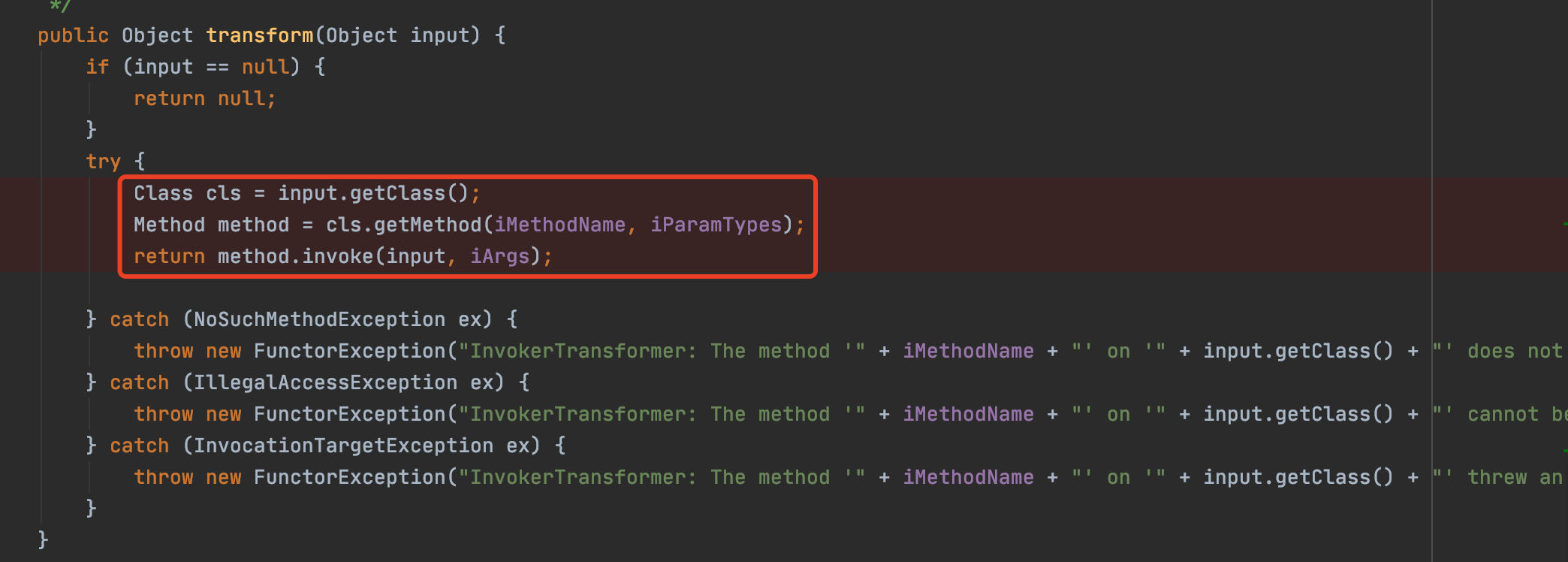Click the 'cannot' string fragment
1568x562 pixels.
point(1503,414)
